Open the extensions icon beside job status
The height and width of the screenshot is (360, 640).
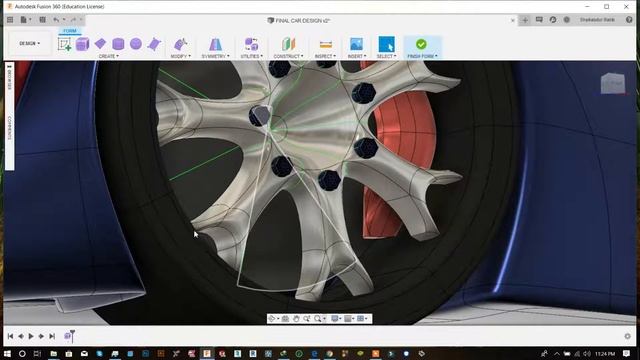pyautogui.click(x=567, y=20)
